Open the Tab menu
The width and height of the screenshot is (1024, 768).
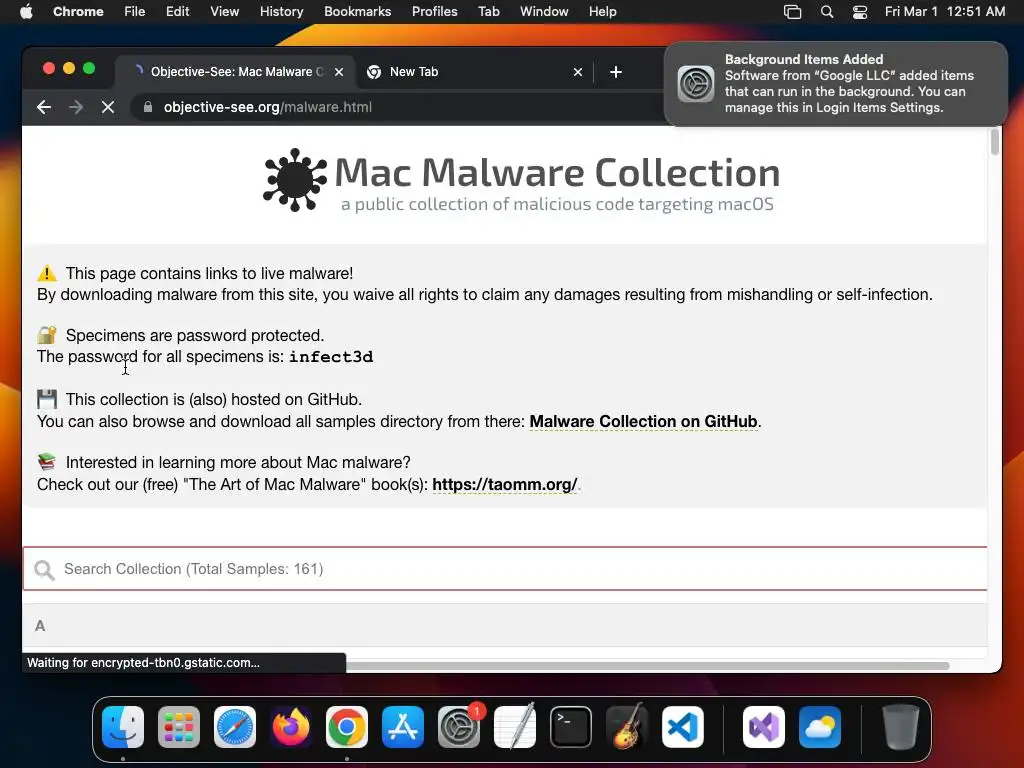488,11
